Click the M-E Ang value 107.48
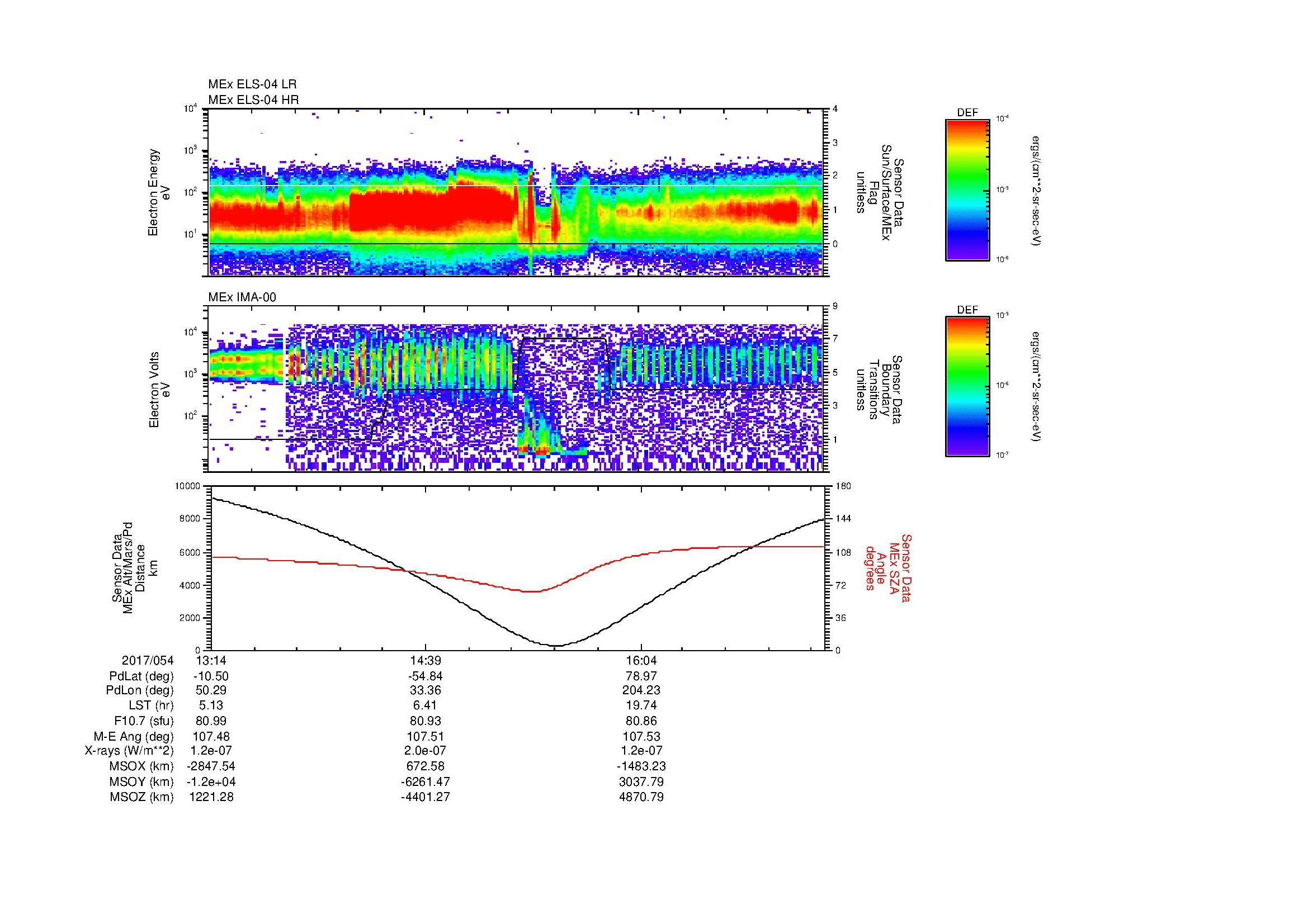 pyautogui.click(x=211, y=736)
